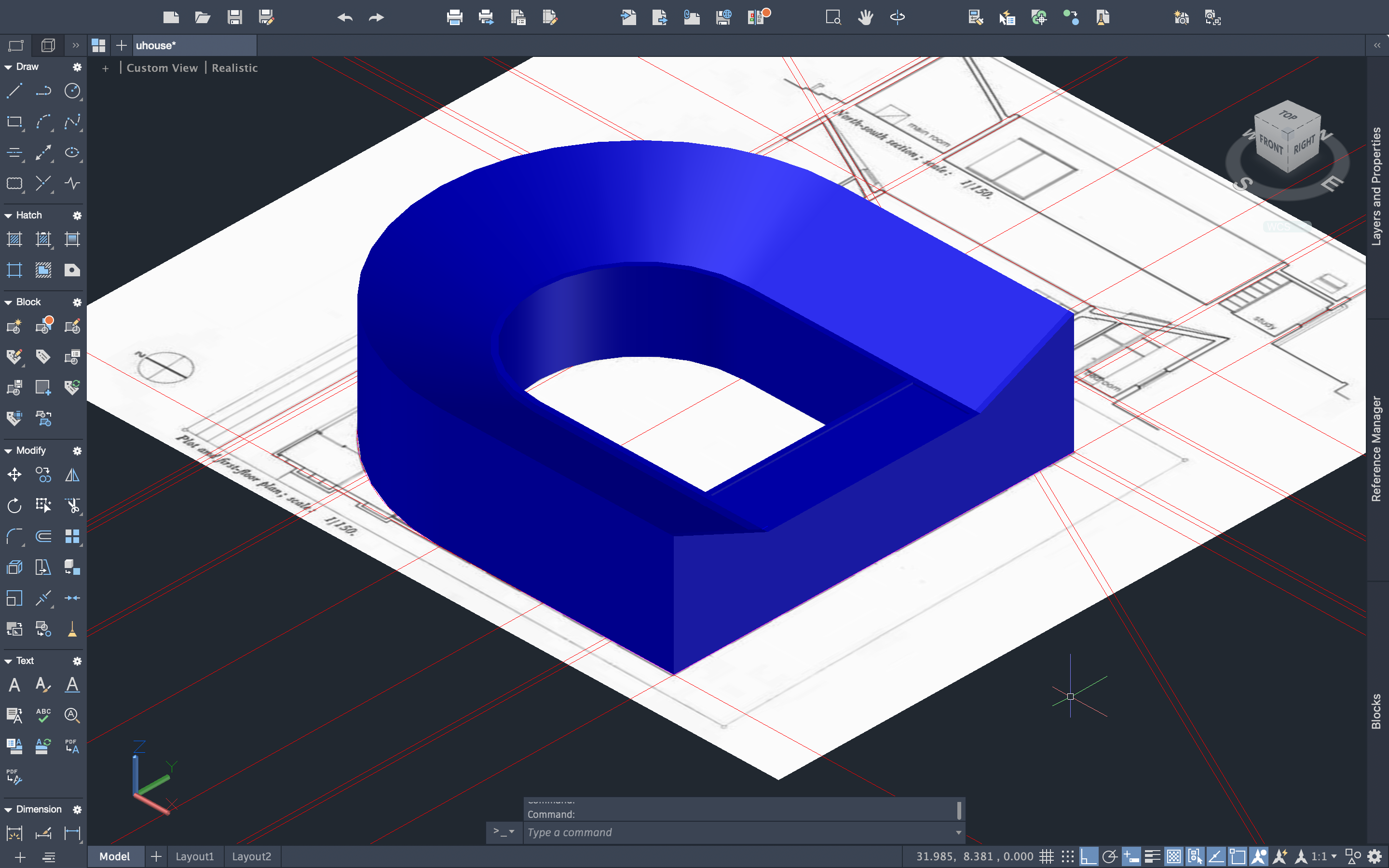The image size is (1389, 868).
Task: Expand the tool sets chevron button
Action: click(76, 45)
